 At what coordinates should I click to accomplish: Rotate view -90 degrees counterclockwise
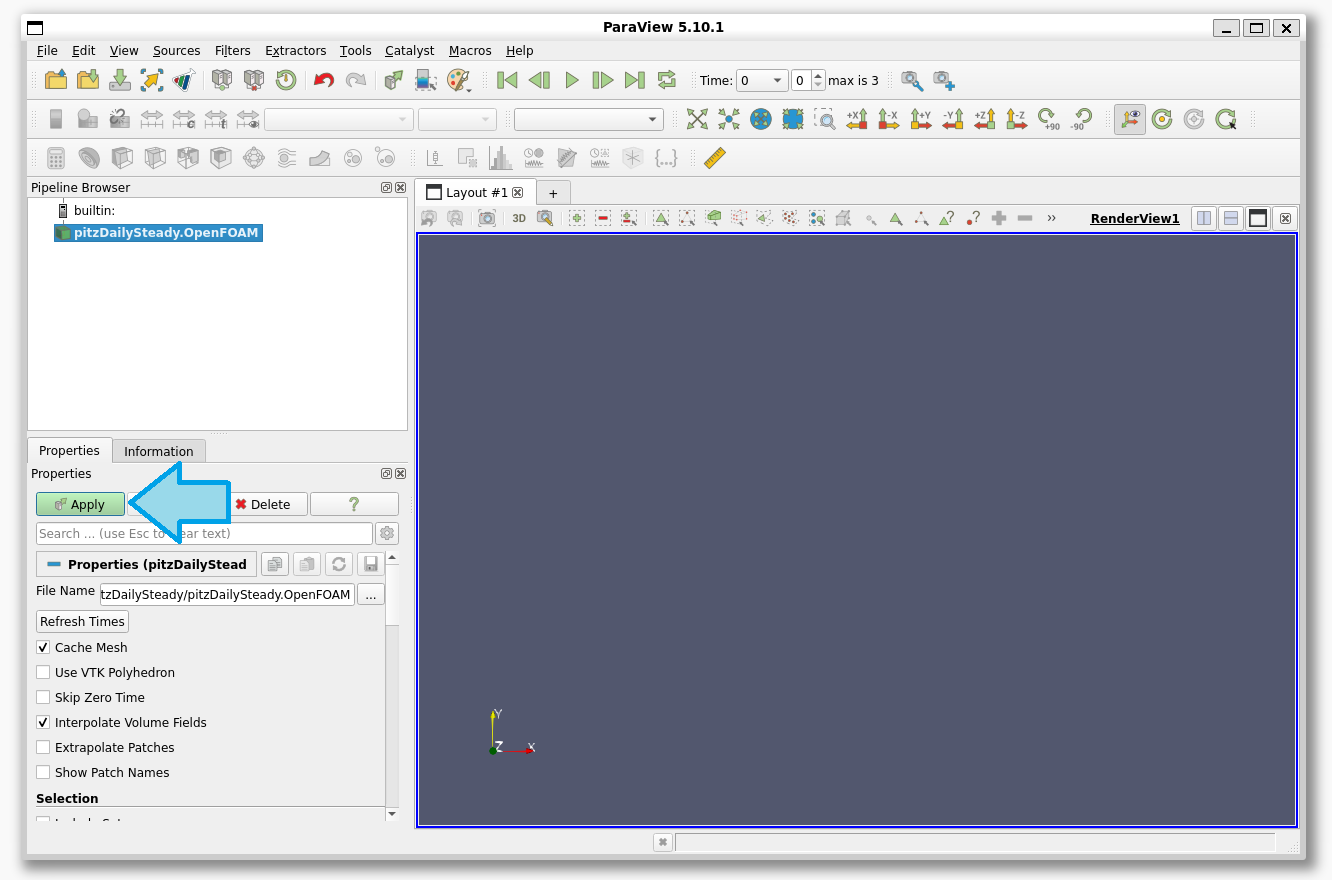click(x=1081, y=119)
